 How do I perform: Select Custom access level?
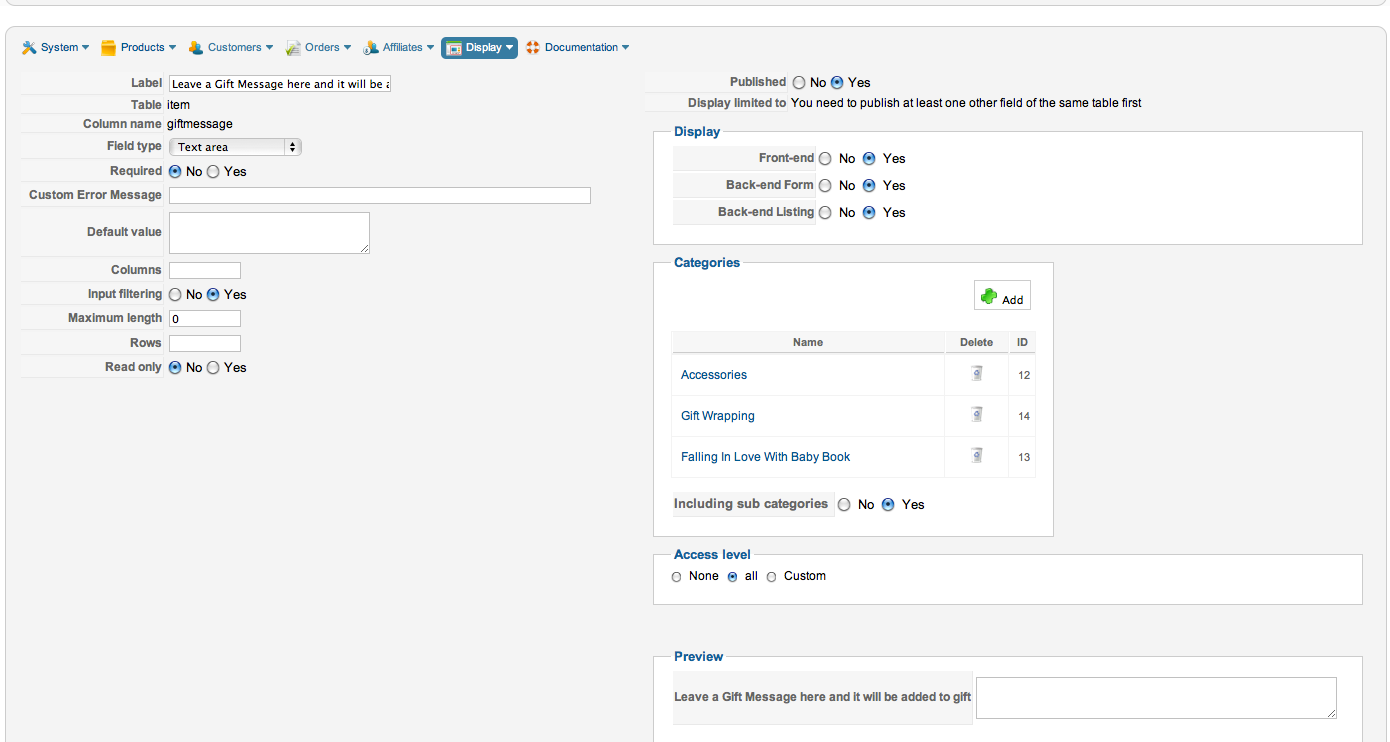tap(771, 577)
